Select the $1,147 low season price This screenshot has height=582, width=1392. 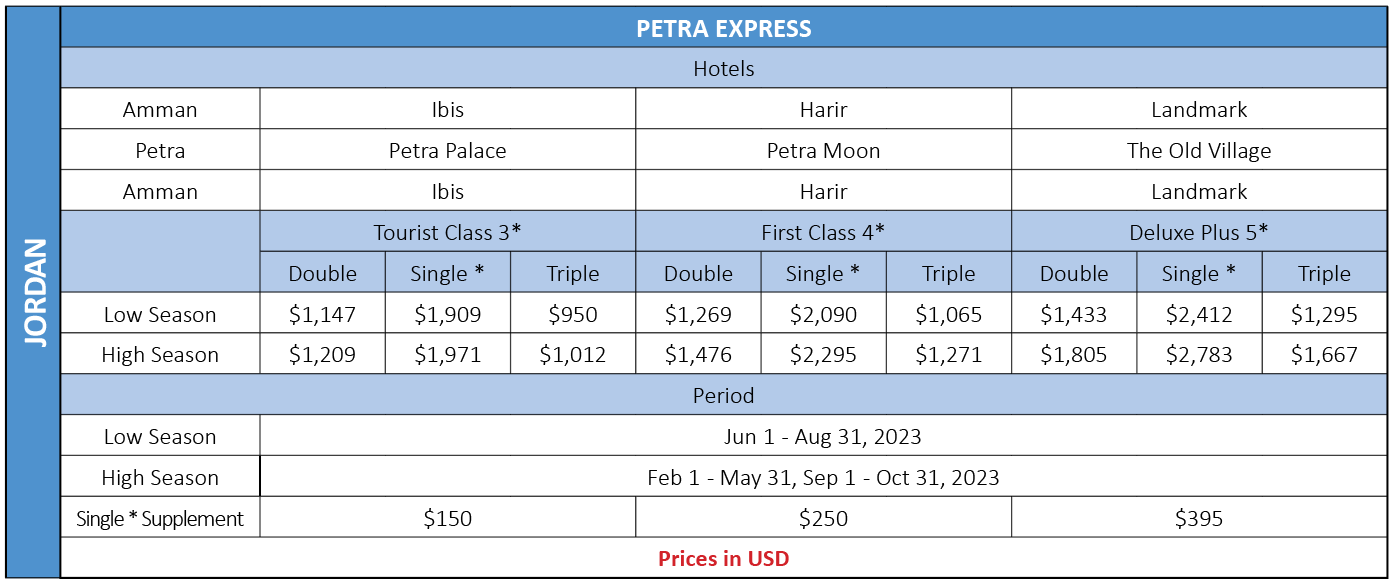(323, 314)
